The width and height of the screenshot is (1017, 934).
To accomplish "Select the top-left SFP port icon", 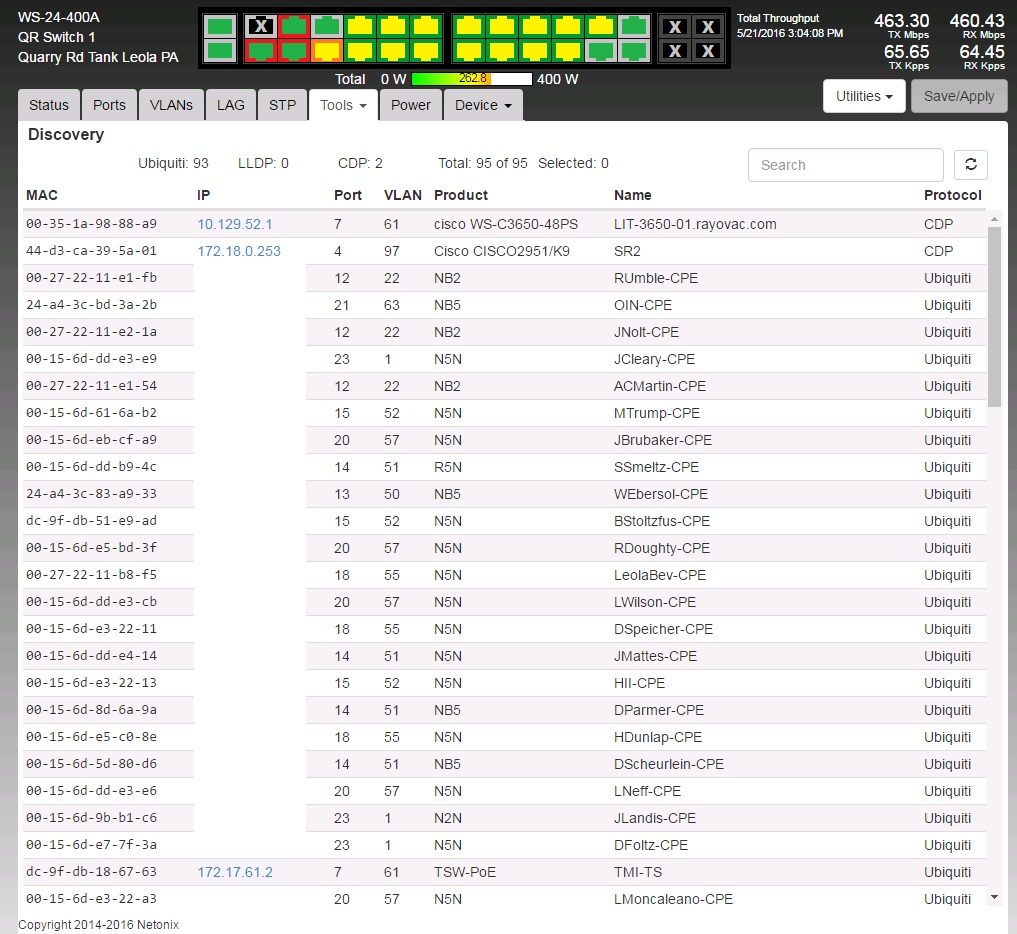I will [676, 27].
